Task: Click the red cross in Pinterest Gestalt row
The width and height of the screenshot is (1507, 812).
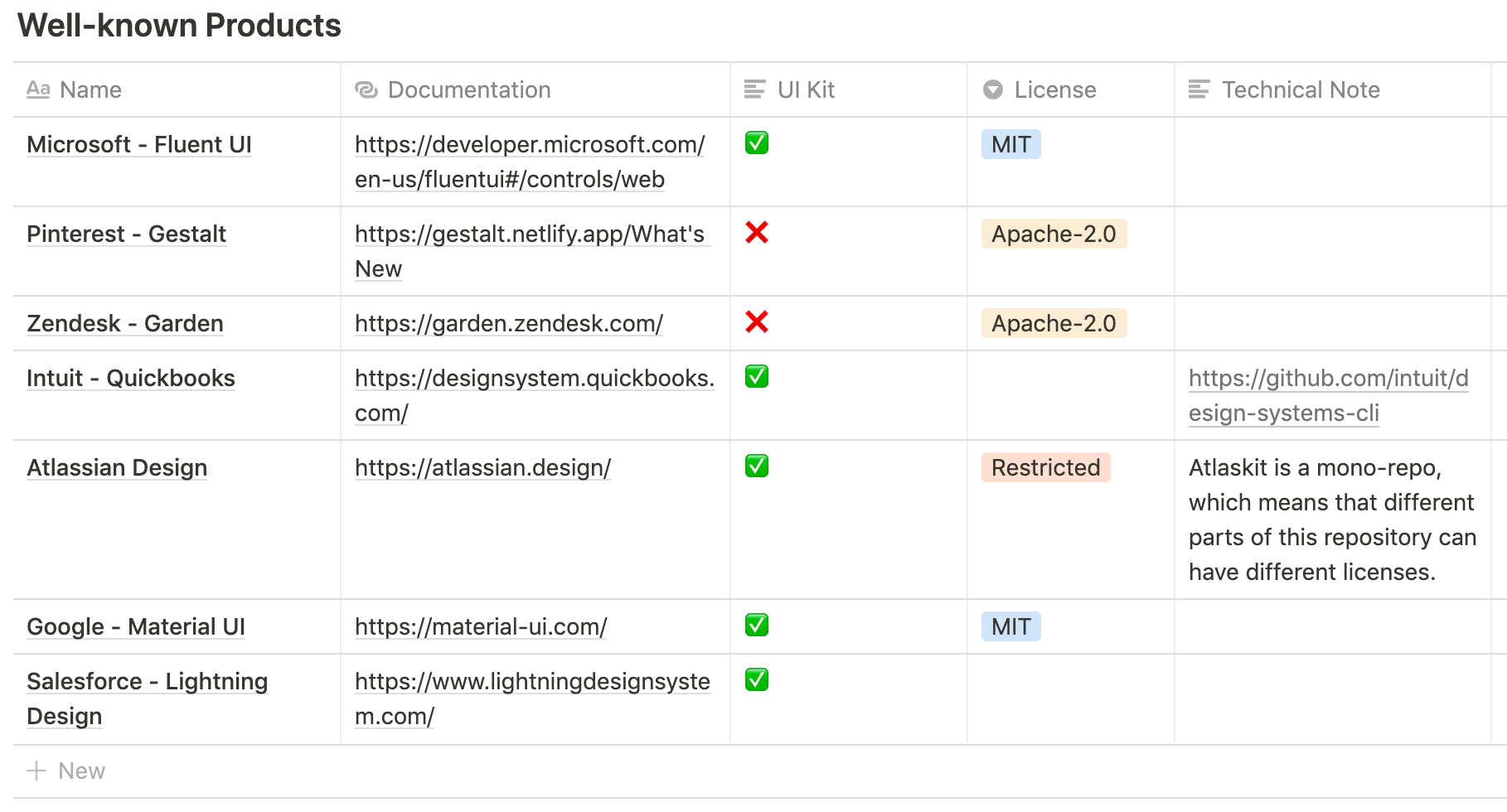Action: click(x=756, y=233)
